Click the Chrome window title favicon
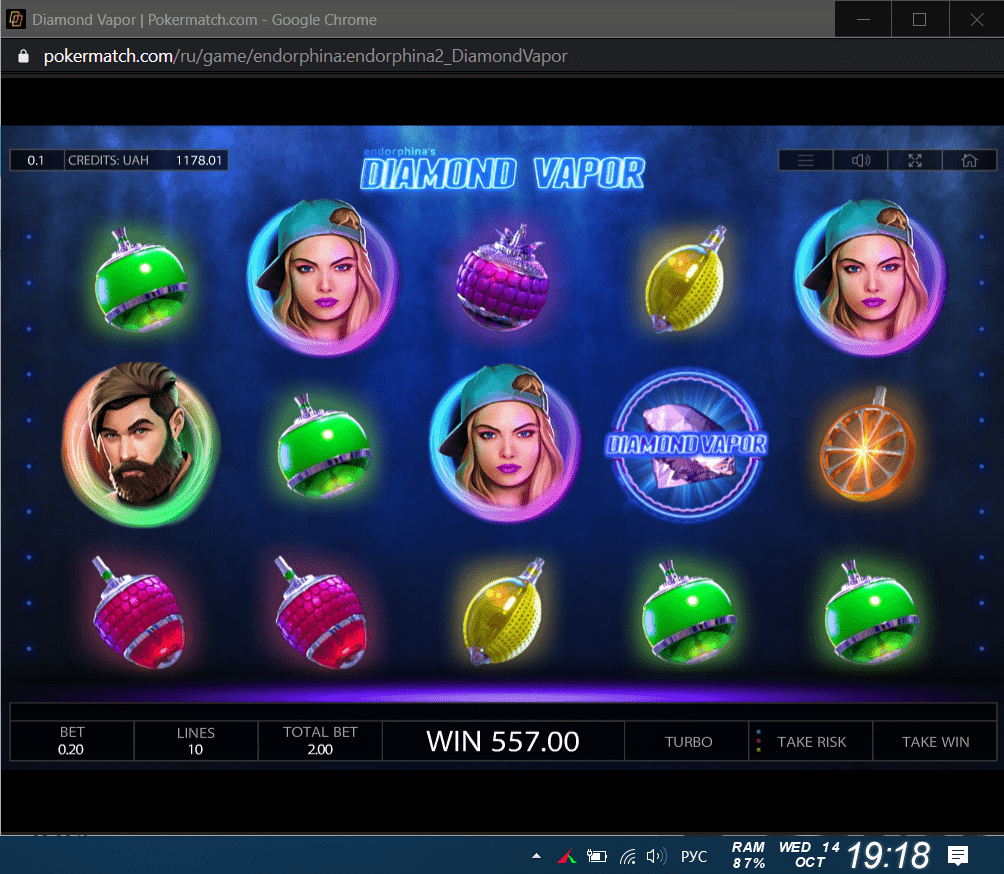 16,19
